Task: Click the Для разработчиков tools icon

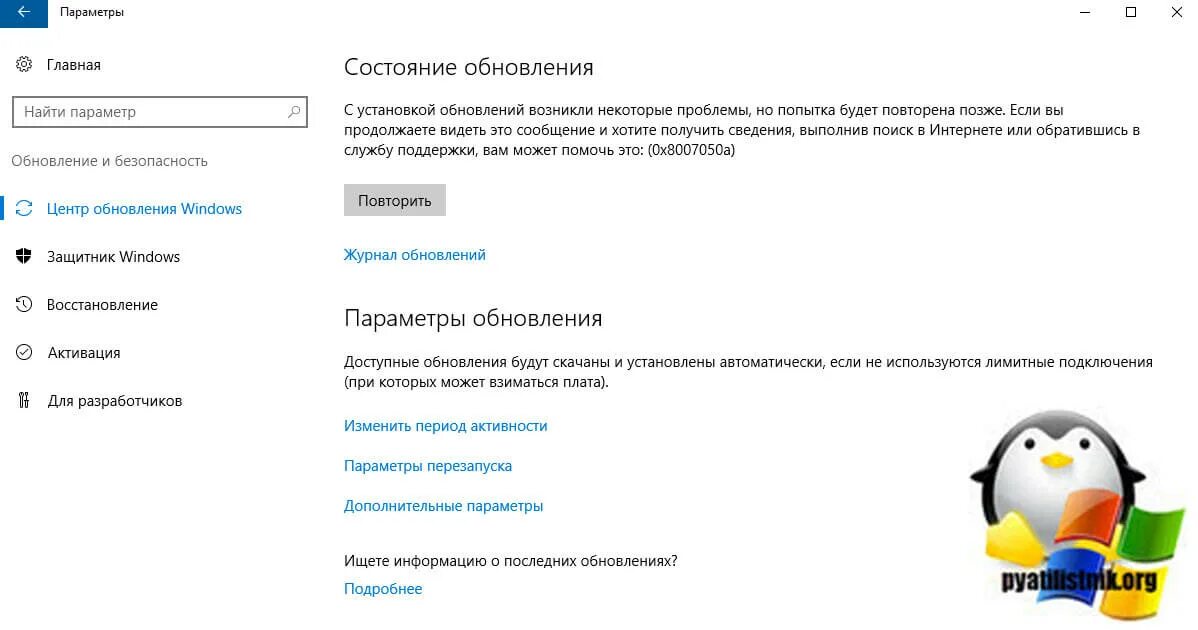Action: tap(24, 400)
